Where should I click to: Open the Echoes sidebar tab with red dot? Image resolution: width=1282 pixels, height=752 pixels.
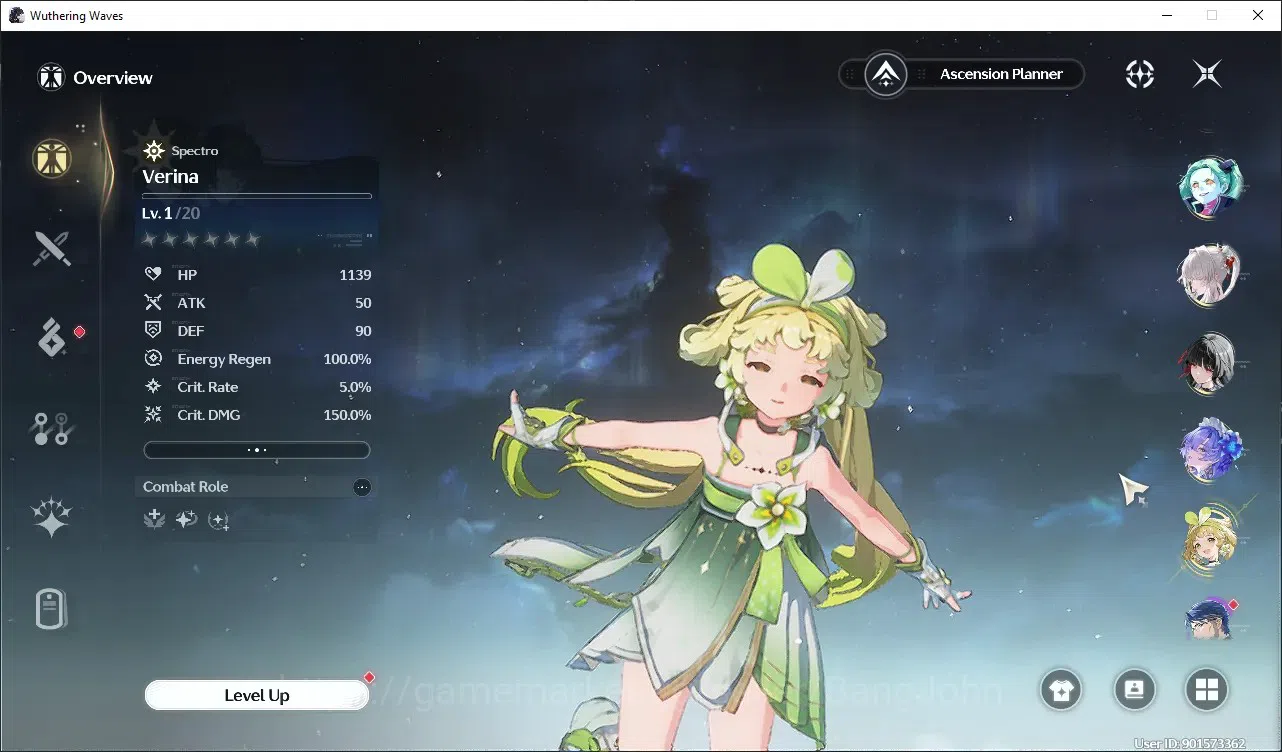(52, 338)
